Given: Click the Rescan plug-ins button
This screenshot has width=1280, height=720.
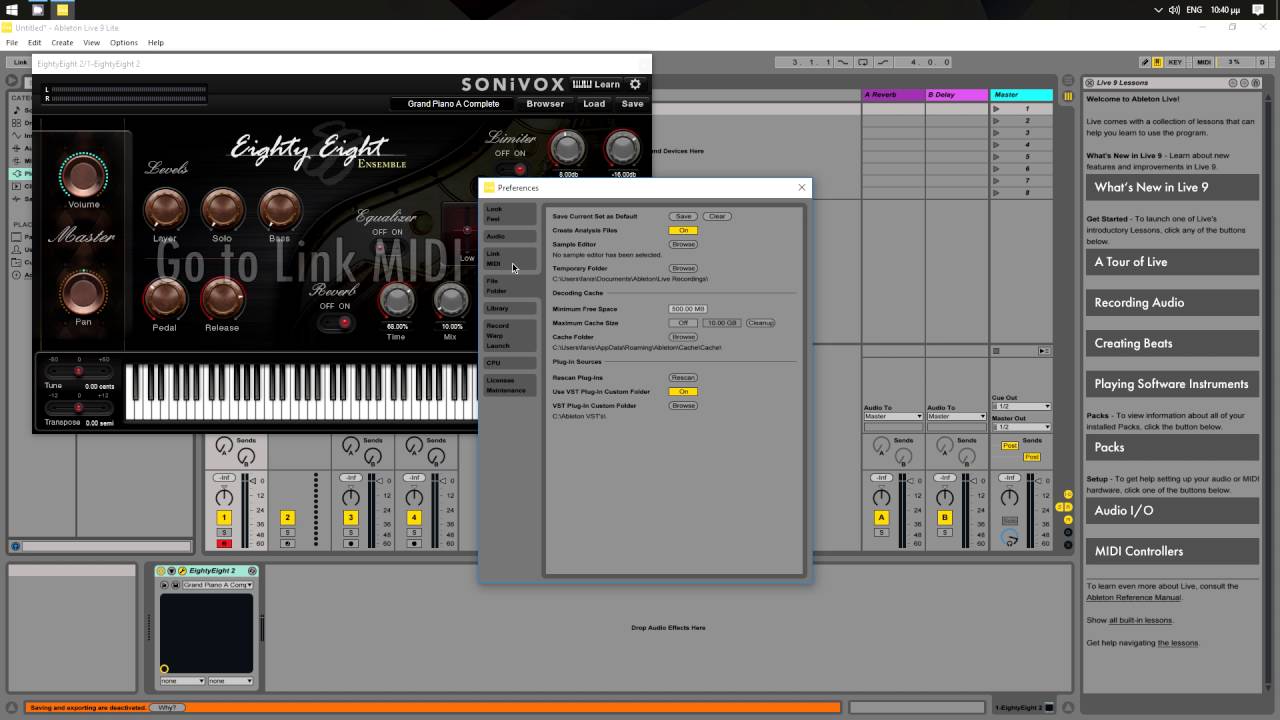Looking at the screenshot, I should [x=683, y=378].
